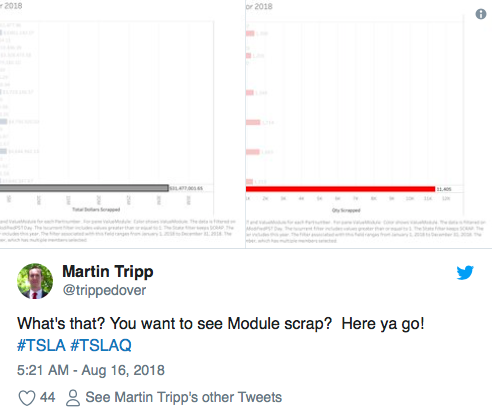This screenshot has height=420, width=492.
Task: Open Martin Tripp's profile picture
Action: 35,281
